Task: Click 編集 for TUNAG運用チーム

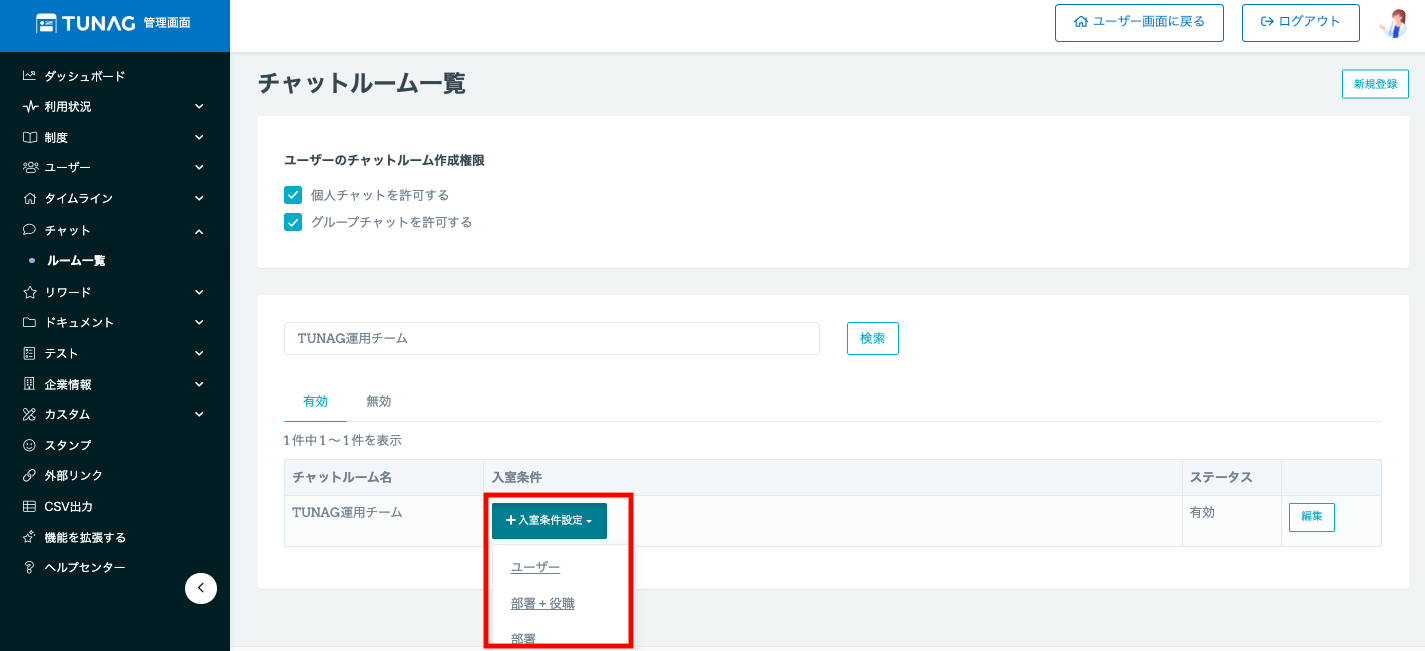Action: point(1312,517)
